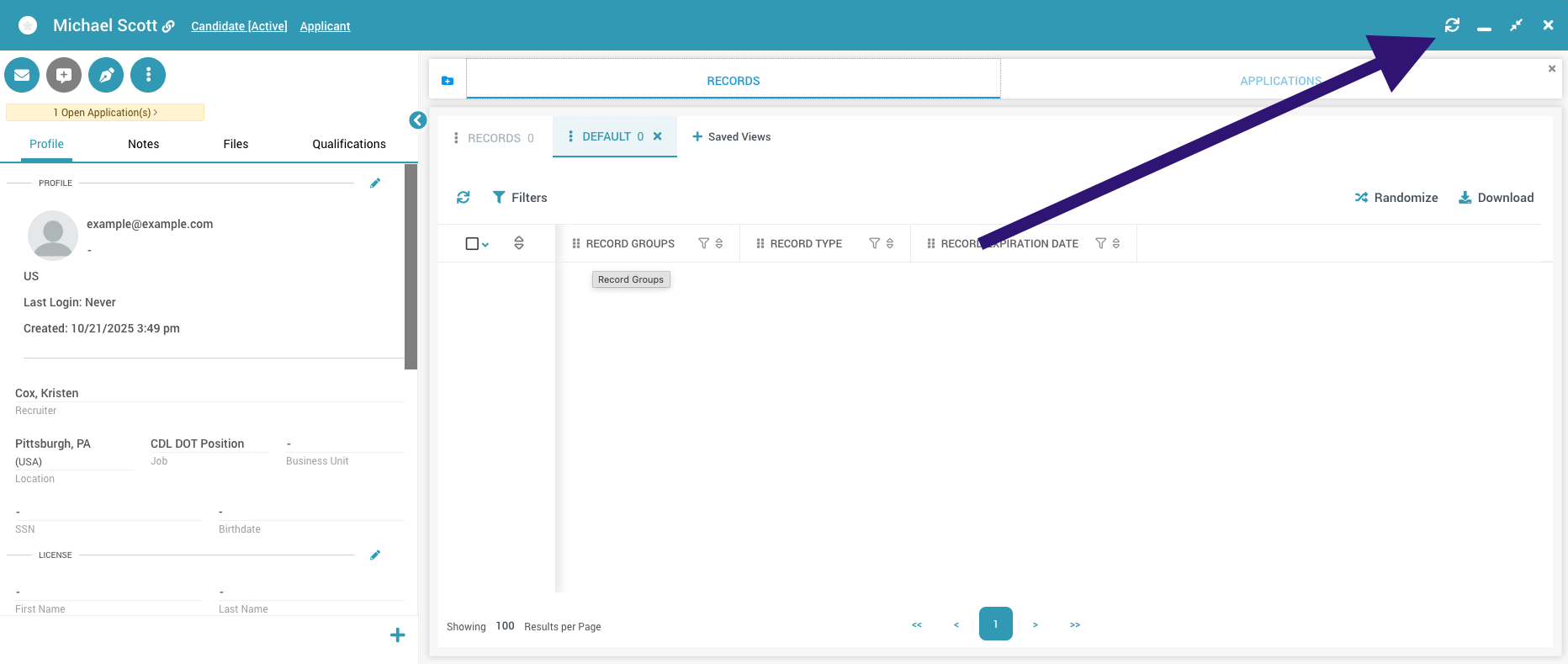Click the left panel vertical scrollbar

click(411, 266)
